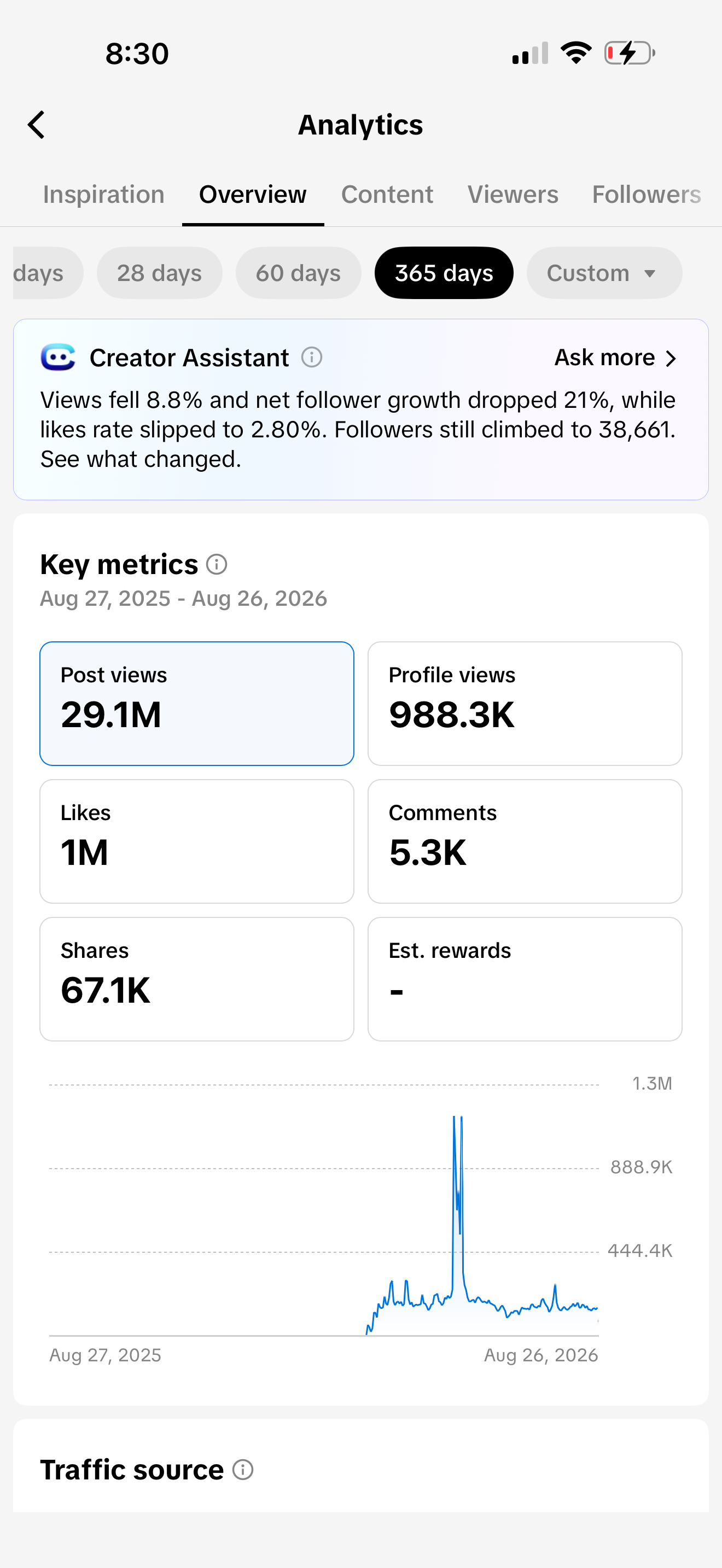Select the Profile views metric card
This screenshot has height=1568, width=722.
525,704
